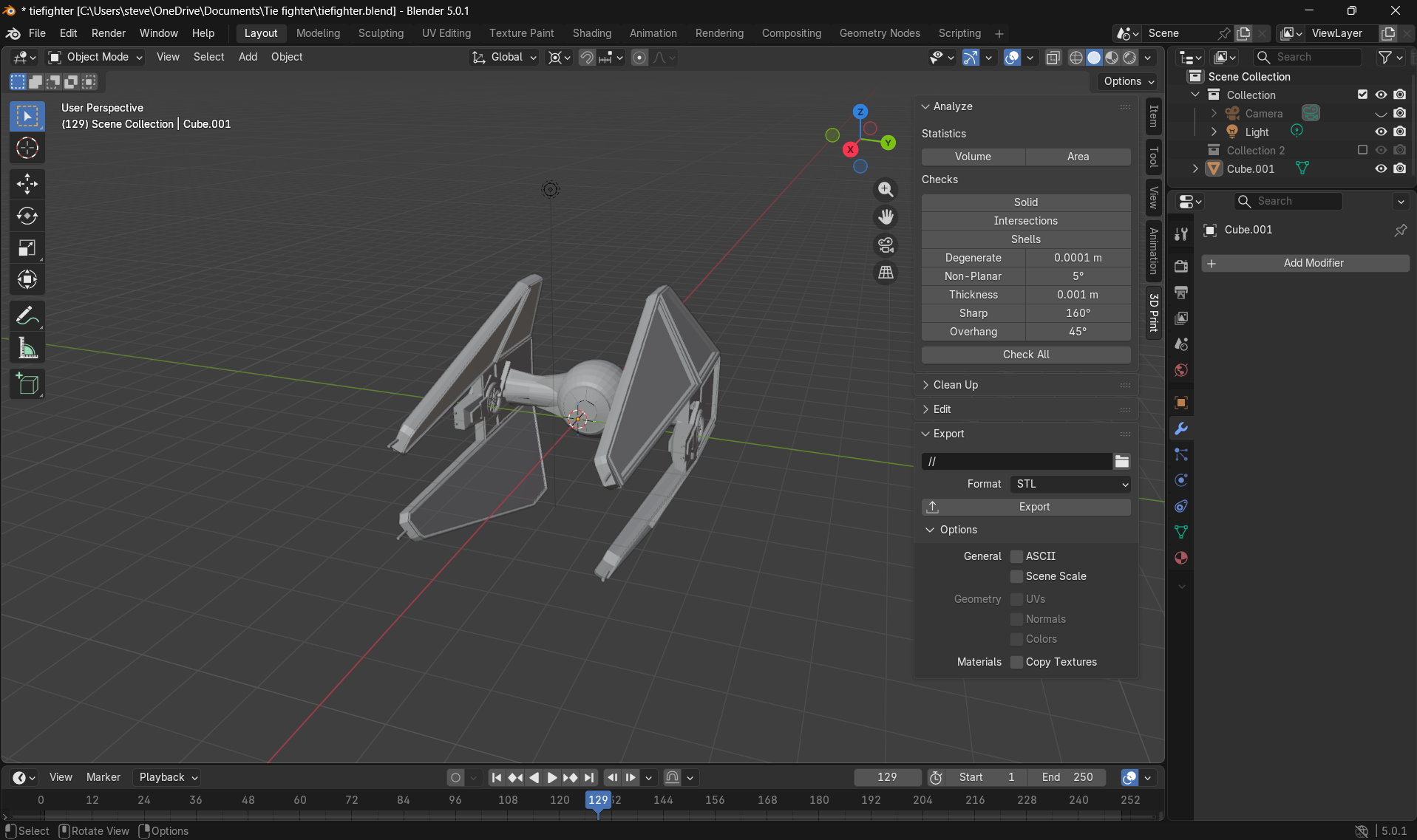Select the Cursor tool in the toolbar
This screenshot has width=1417, height=840.
click(x=27, y=148)
